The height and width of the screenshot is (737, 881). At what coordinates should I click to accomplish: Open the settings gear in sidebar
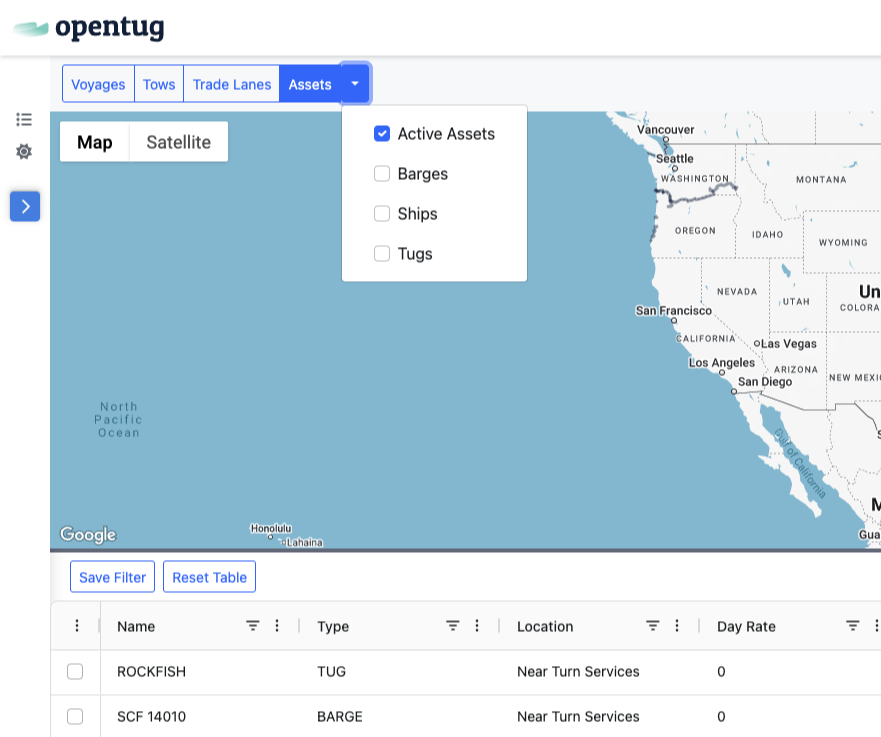pos(24,151)
